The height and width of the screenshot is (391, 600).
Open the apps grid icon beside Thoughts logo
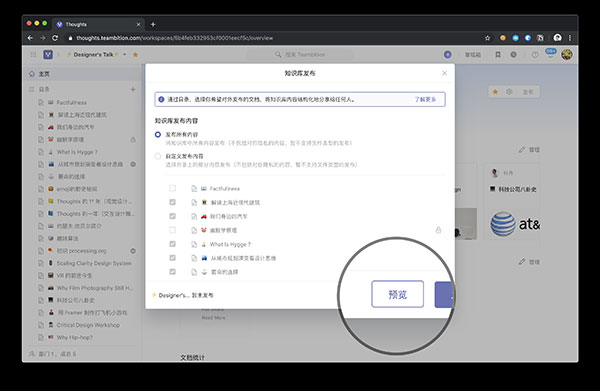(x=33, y=55)
